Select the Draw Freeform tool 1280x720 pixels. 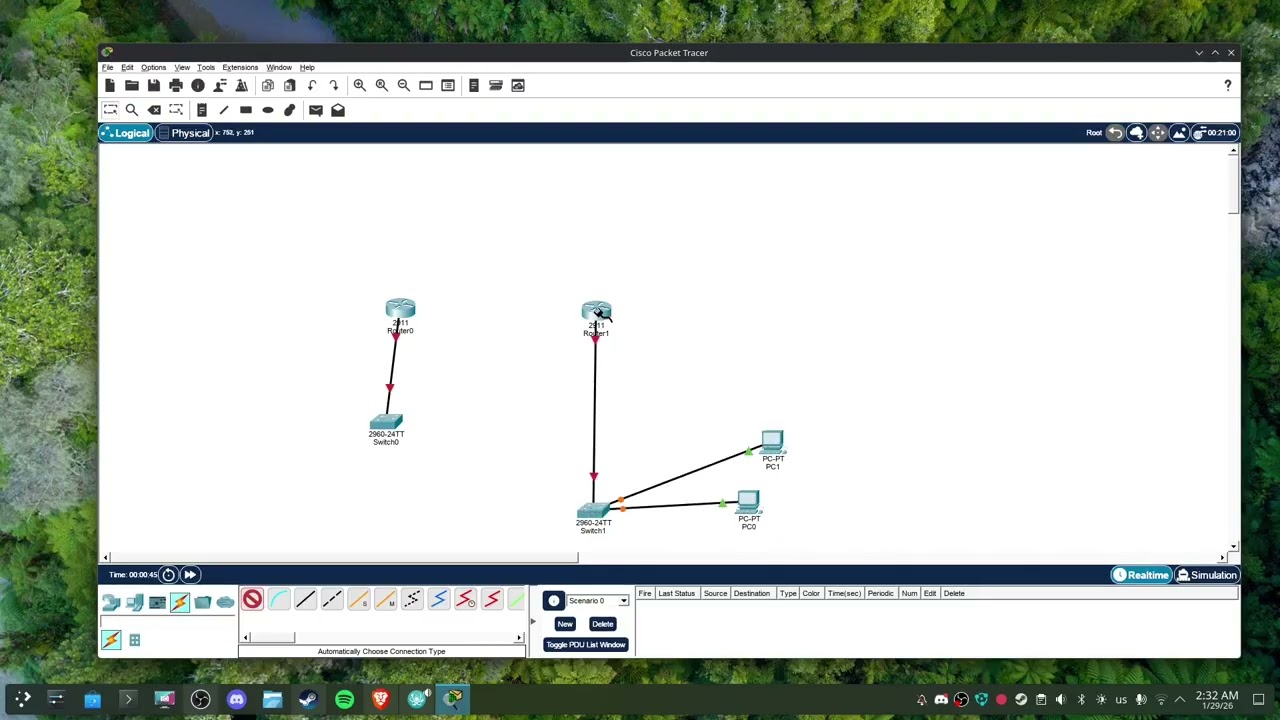click(x=290, y=110)
